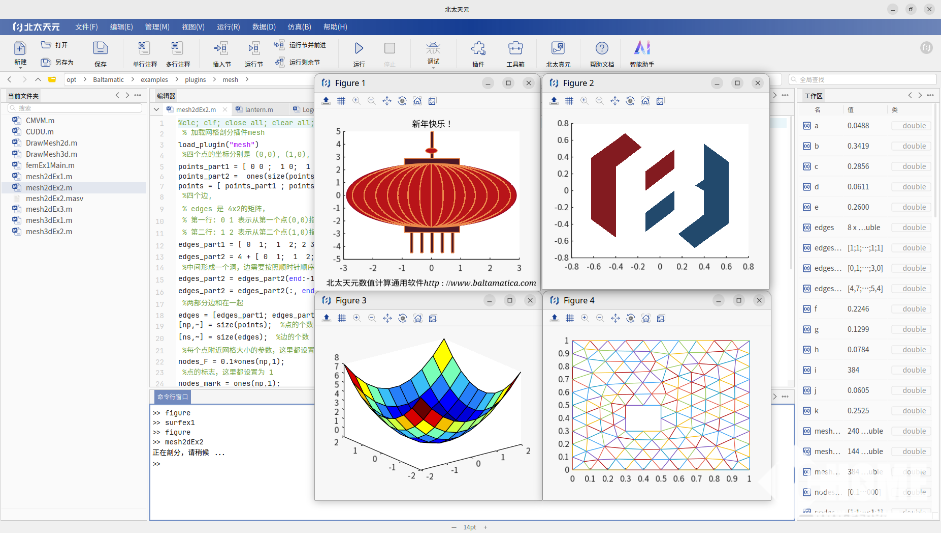The width and height of the screenshot is (941, 536).
Task: Click the grid icon in Figure 1 toolbar
Action: [341, 101]
